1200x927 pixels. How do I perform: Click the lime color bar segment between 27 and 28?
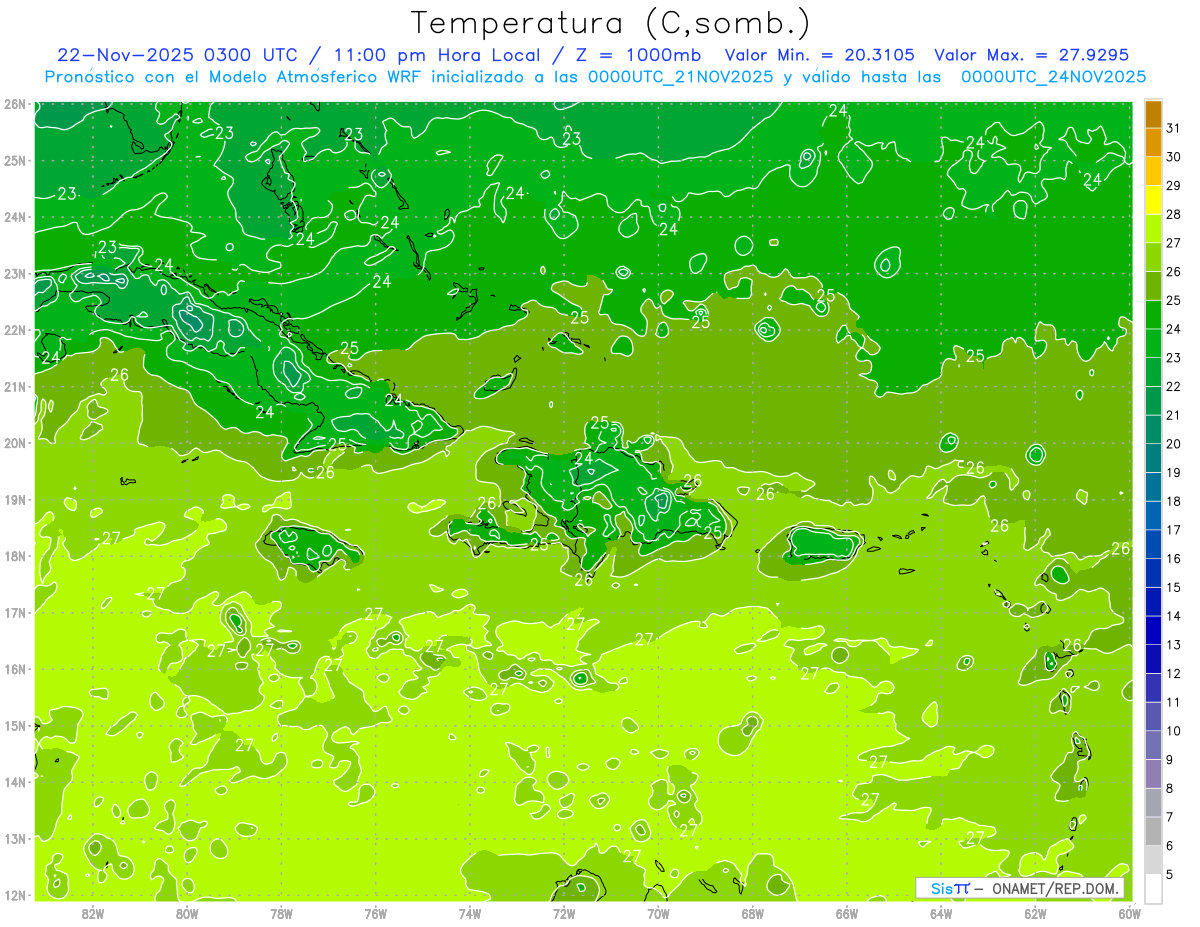pos(1153,229)
